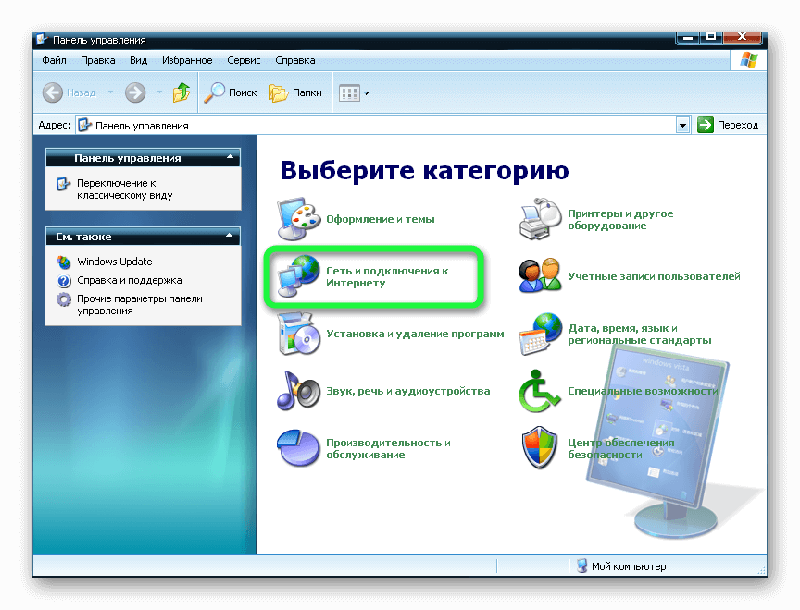This screenshot has width=800, height=610.
Task: Click the printer and mouse icon
Action: (x=540, y=219)
